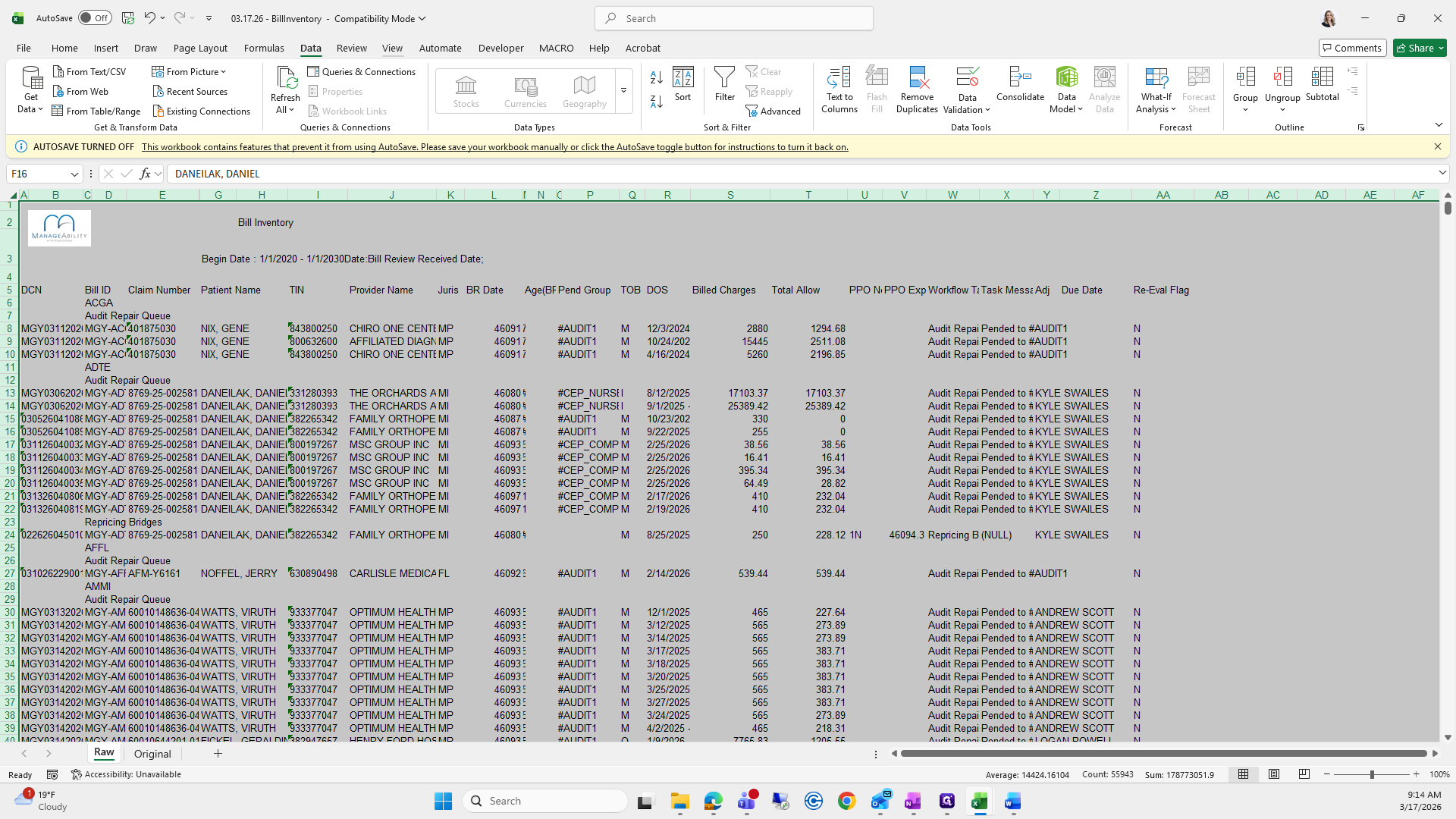Toggle the AutoSave switch

[x=95, y=18]
